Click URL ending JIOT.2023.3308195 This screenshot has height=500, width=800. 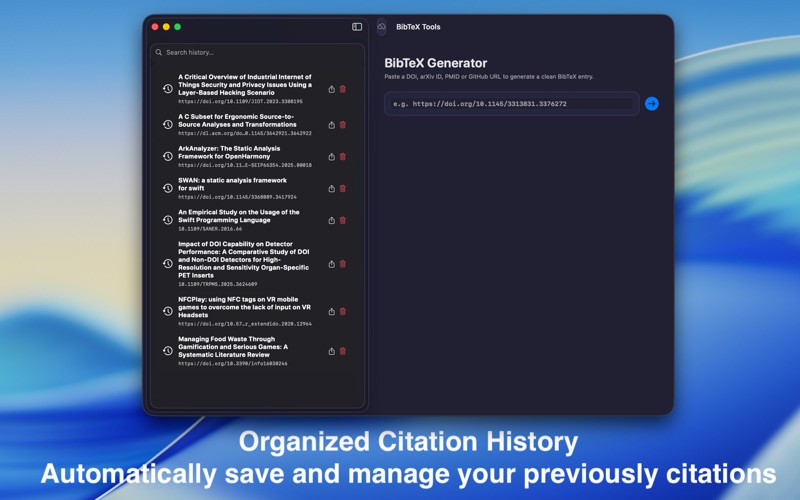coord(240,102)
